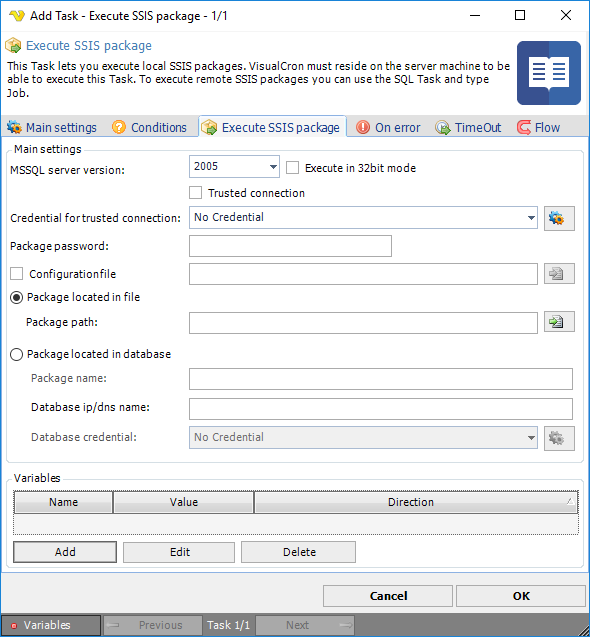The height and width of the screenshot is (637, 590).
Task: Click the Previous task button
Action: pos(153,625)
